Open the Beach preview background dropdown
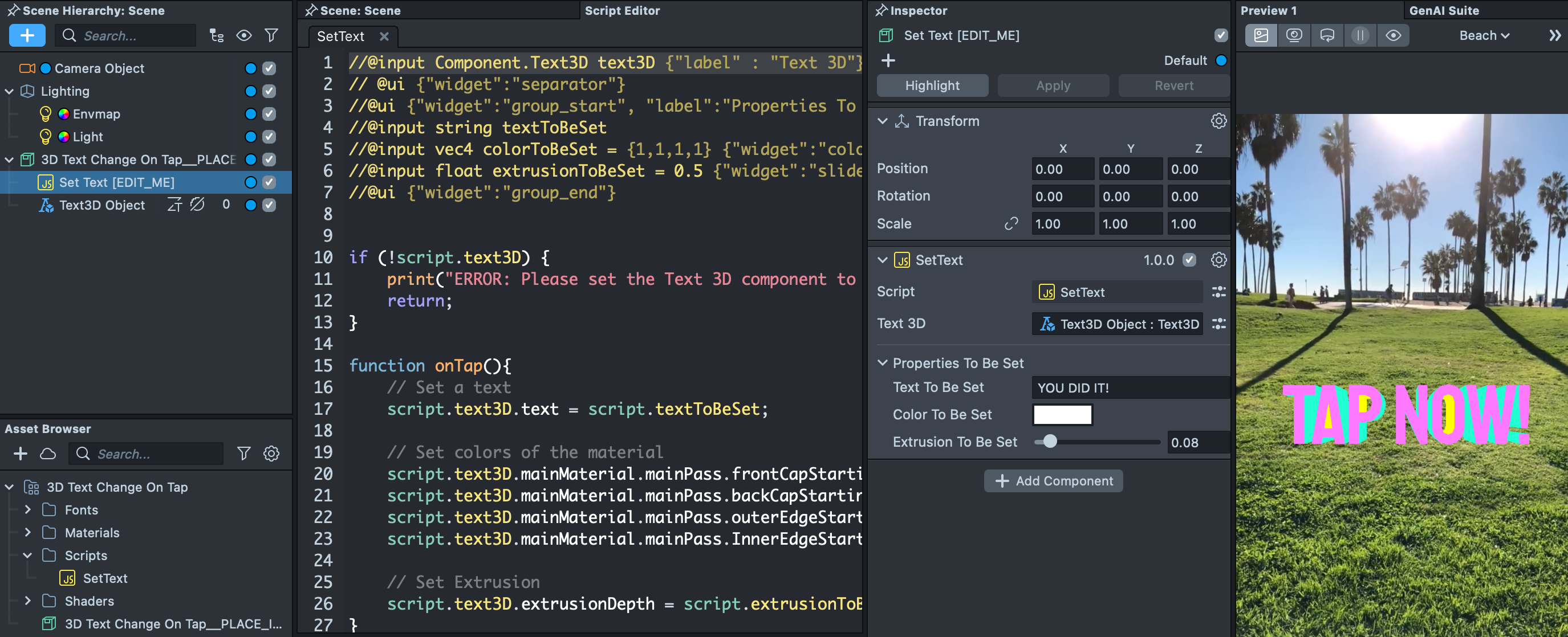 1484,35
